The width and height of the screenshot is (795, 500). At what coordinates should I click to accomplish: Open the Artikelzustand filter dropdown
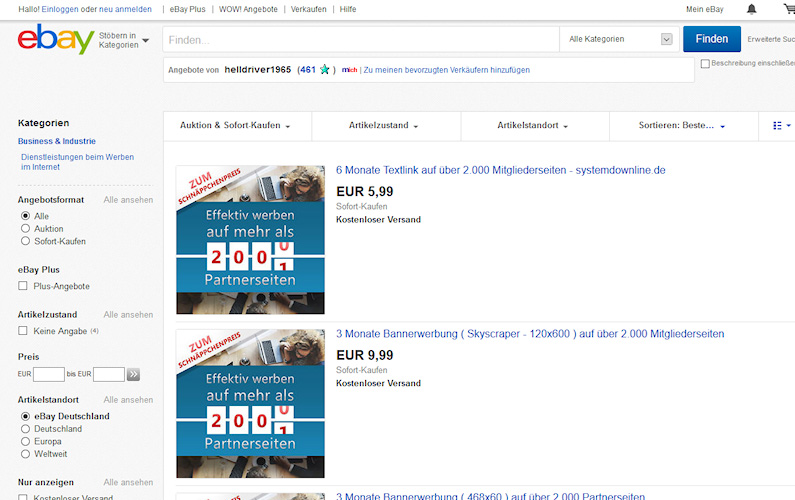pos(383,125)
